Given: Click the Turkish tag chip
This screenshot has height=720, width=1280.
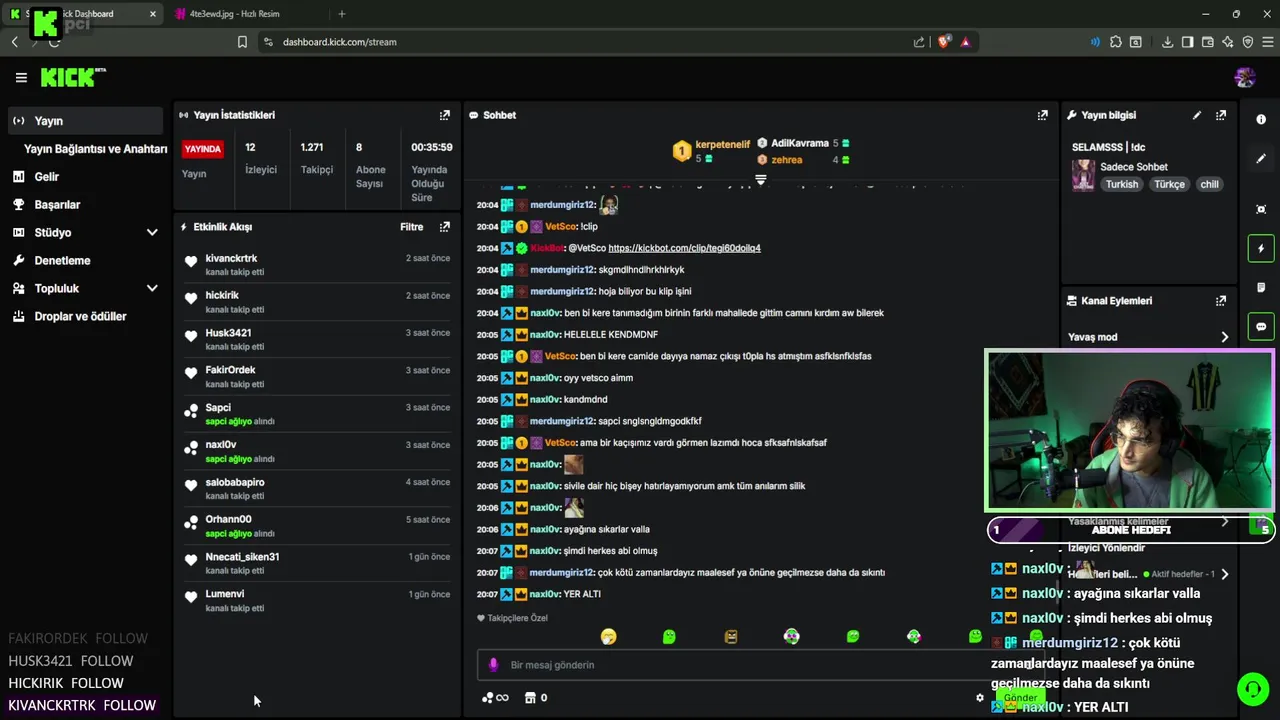Looking at the screenshot, I should 1122,185.
